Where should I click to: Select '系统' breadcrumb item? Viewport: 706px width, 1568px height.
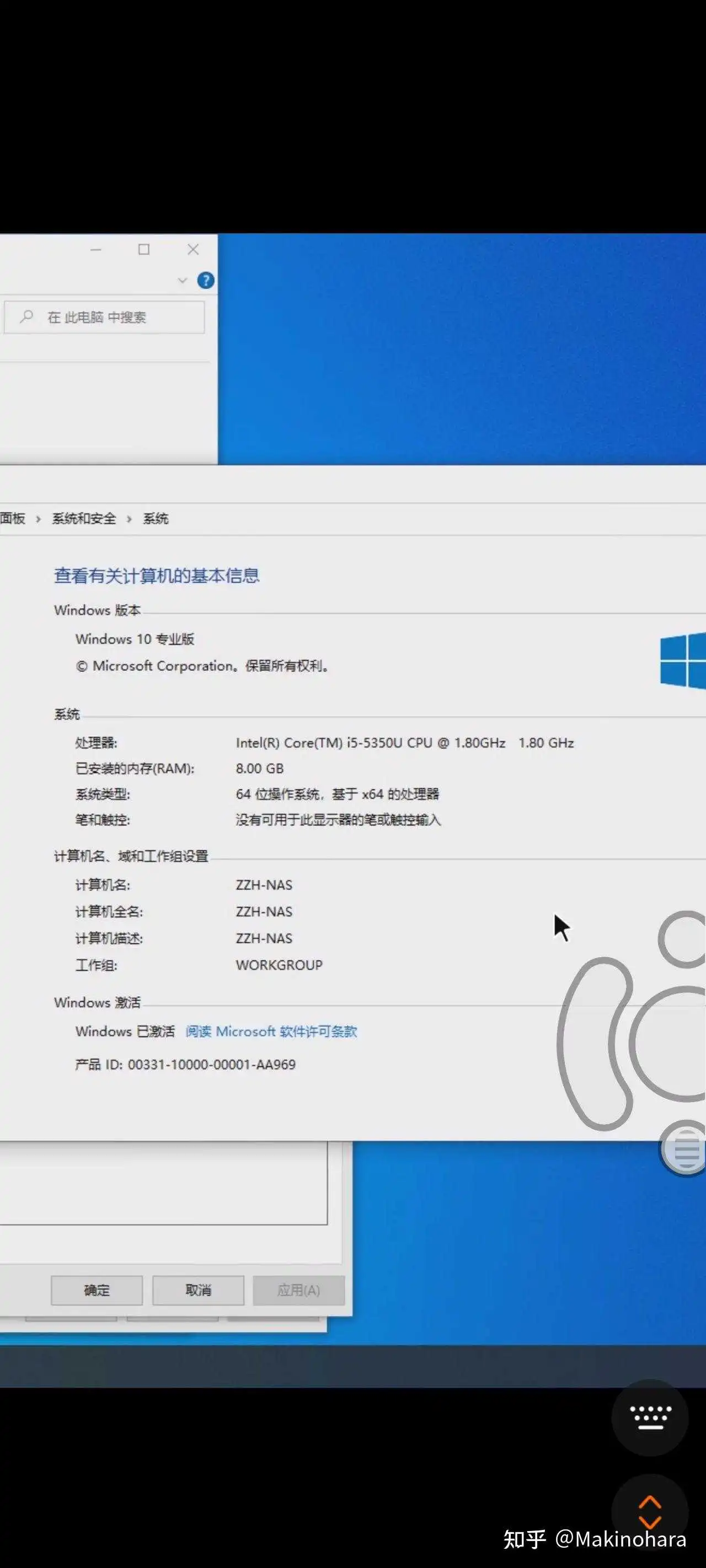click(156, 519)
